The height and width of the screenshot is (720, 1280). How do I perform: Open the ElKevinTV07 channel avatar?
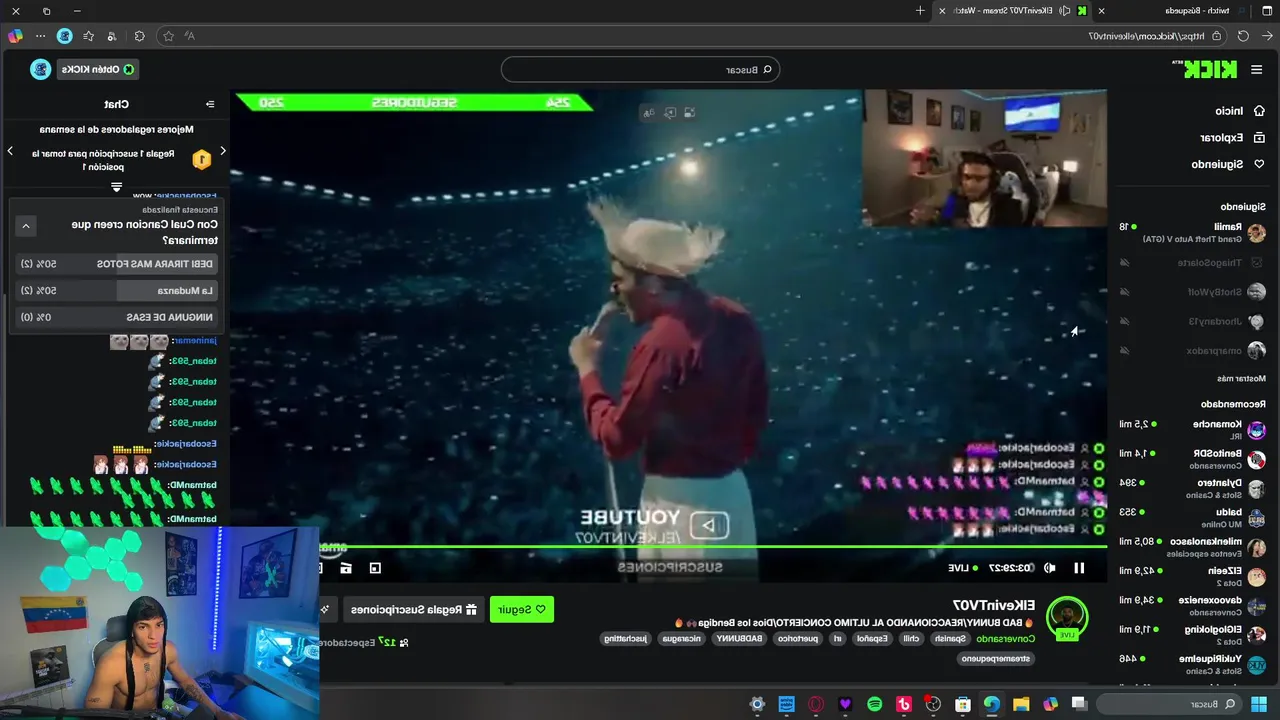coord(1067,617)
